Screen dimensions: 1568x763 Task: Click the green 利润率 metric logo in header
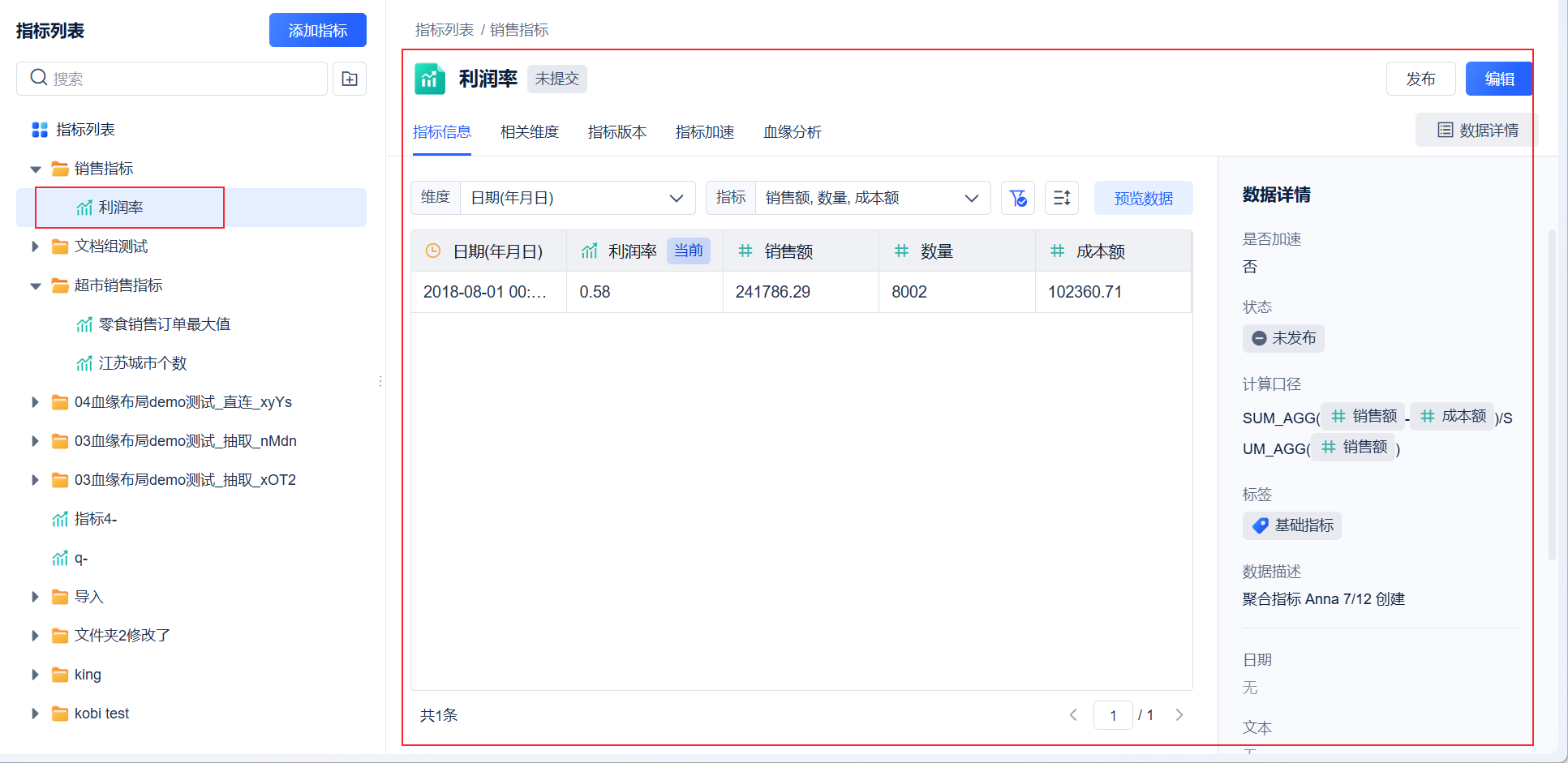pyautogui.click(x=430, y=79)
